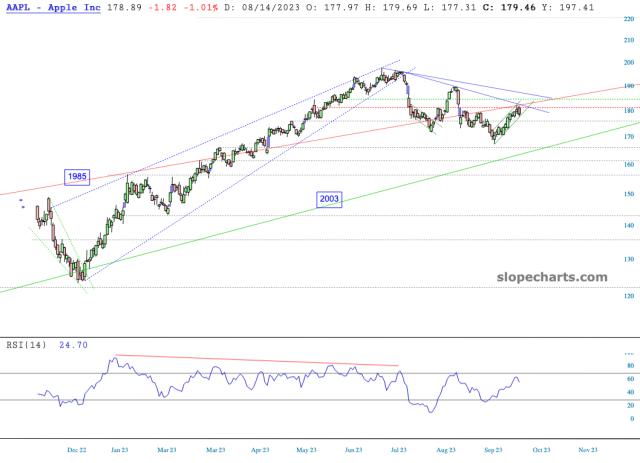The width and height of the screenshot is (640, 463).
Task: Click the 130 price axis label
Action: 629,259
